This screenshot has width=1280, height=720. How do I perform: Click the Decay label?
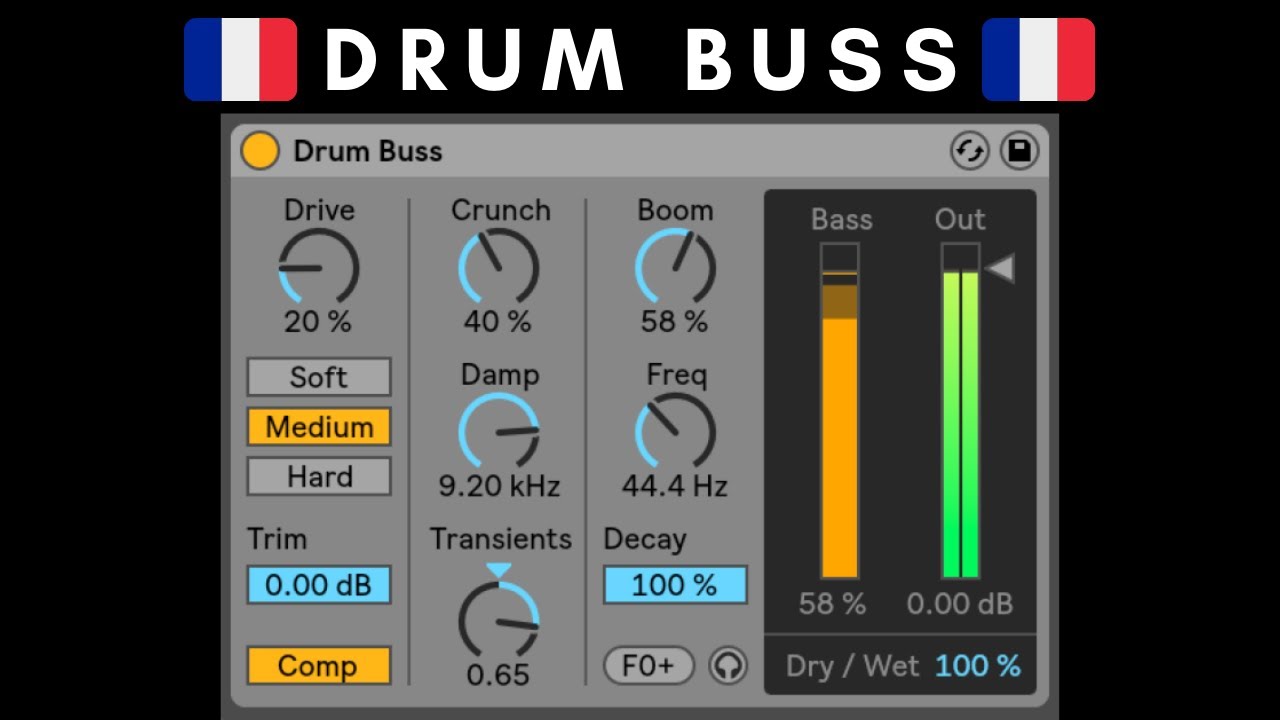(x=645, y=540)
